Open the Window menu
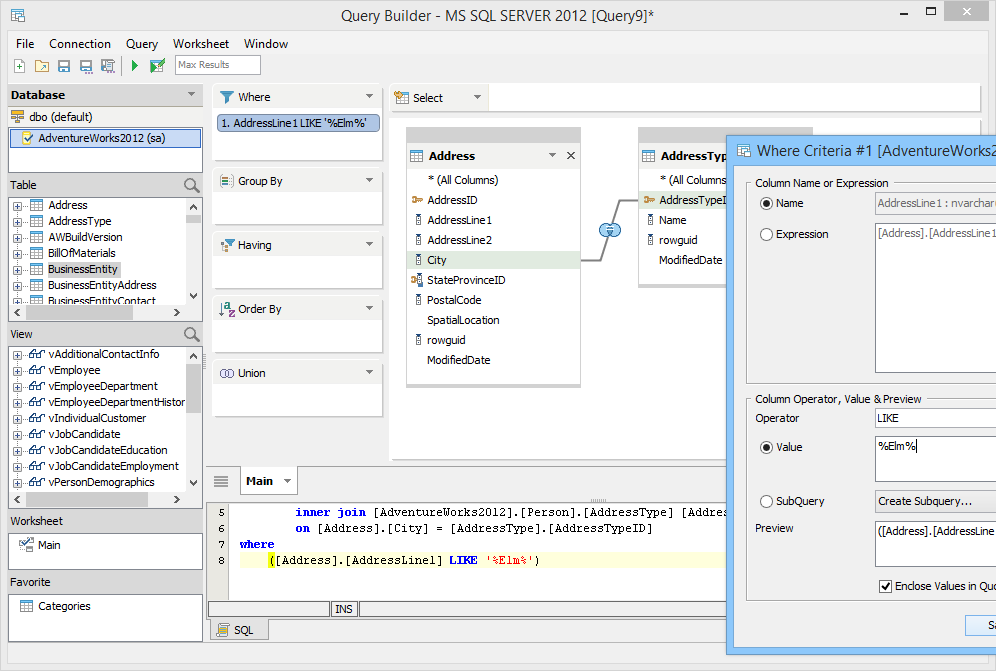Viewport: 996px width, 671px height. click(266, 44)
